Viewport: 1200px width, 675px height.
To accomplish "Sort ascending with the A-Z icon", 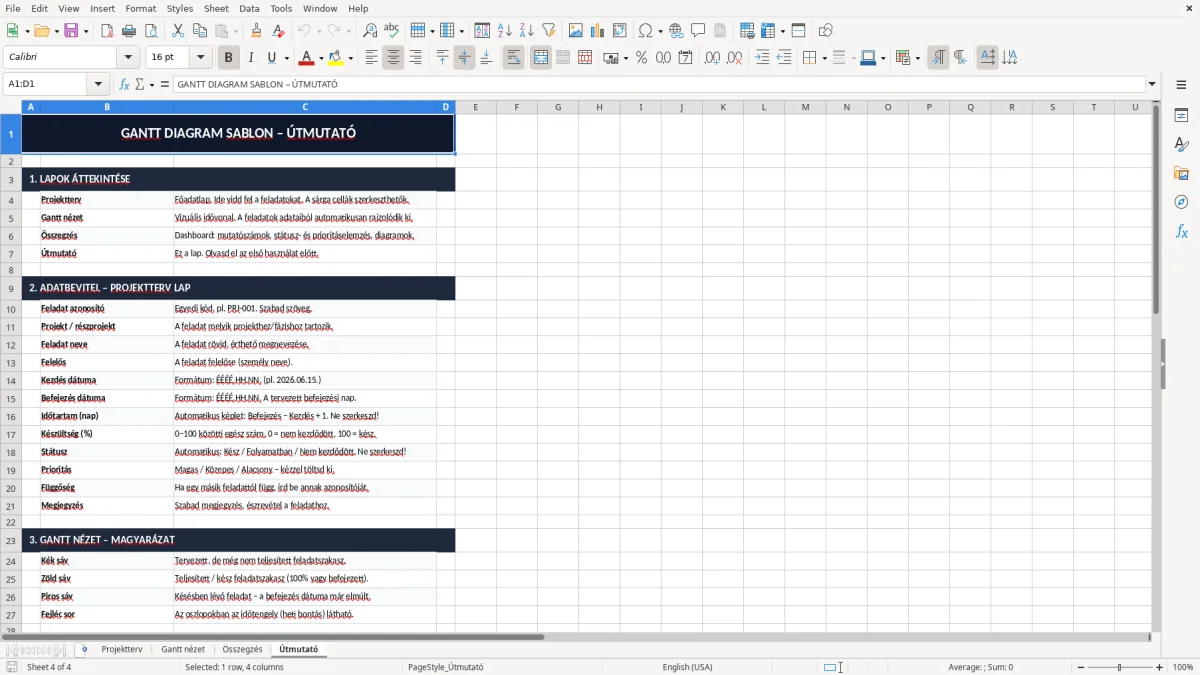I will tap(505, 31).
